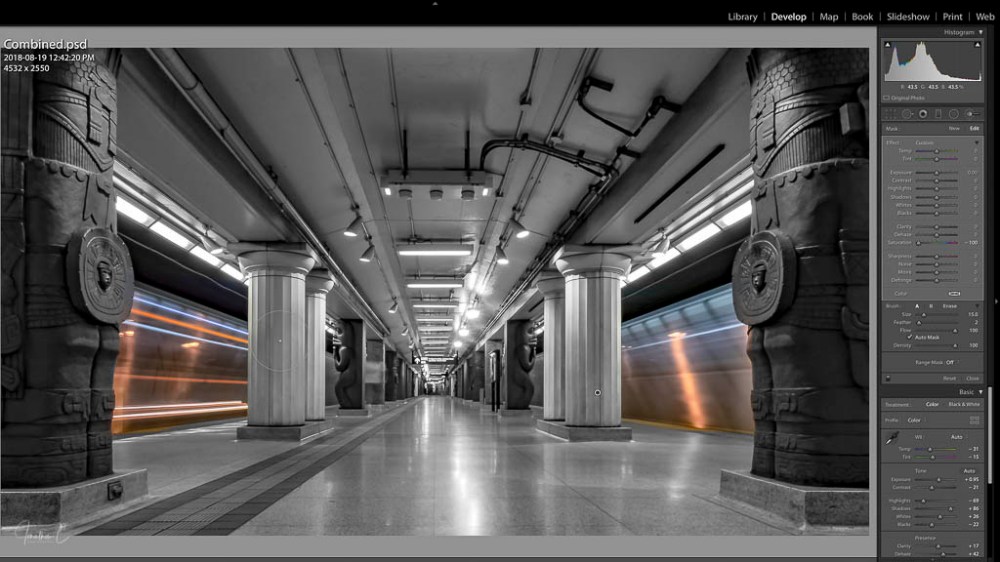The height and width of the screenshot is (562, 1000).
Task: Select the Radial Filter tool
Action: [953, 114]
